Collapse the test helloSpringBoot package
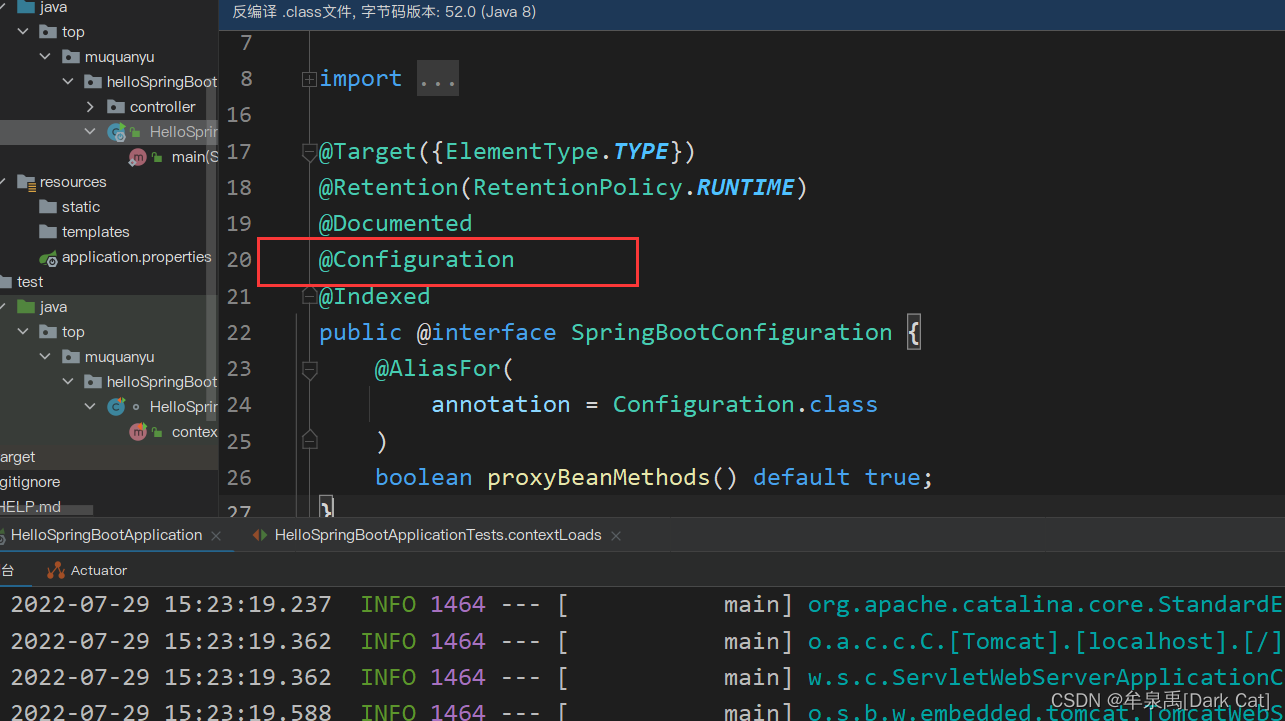The height and width of the screenshot is (721, 1285). pyautogui.click(x=68, y=382)
